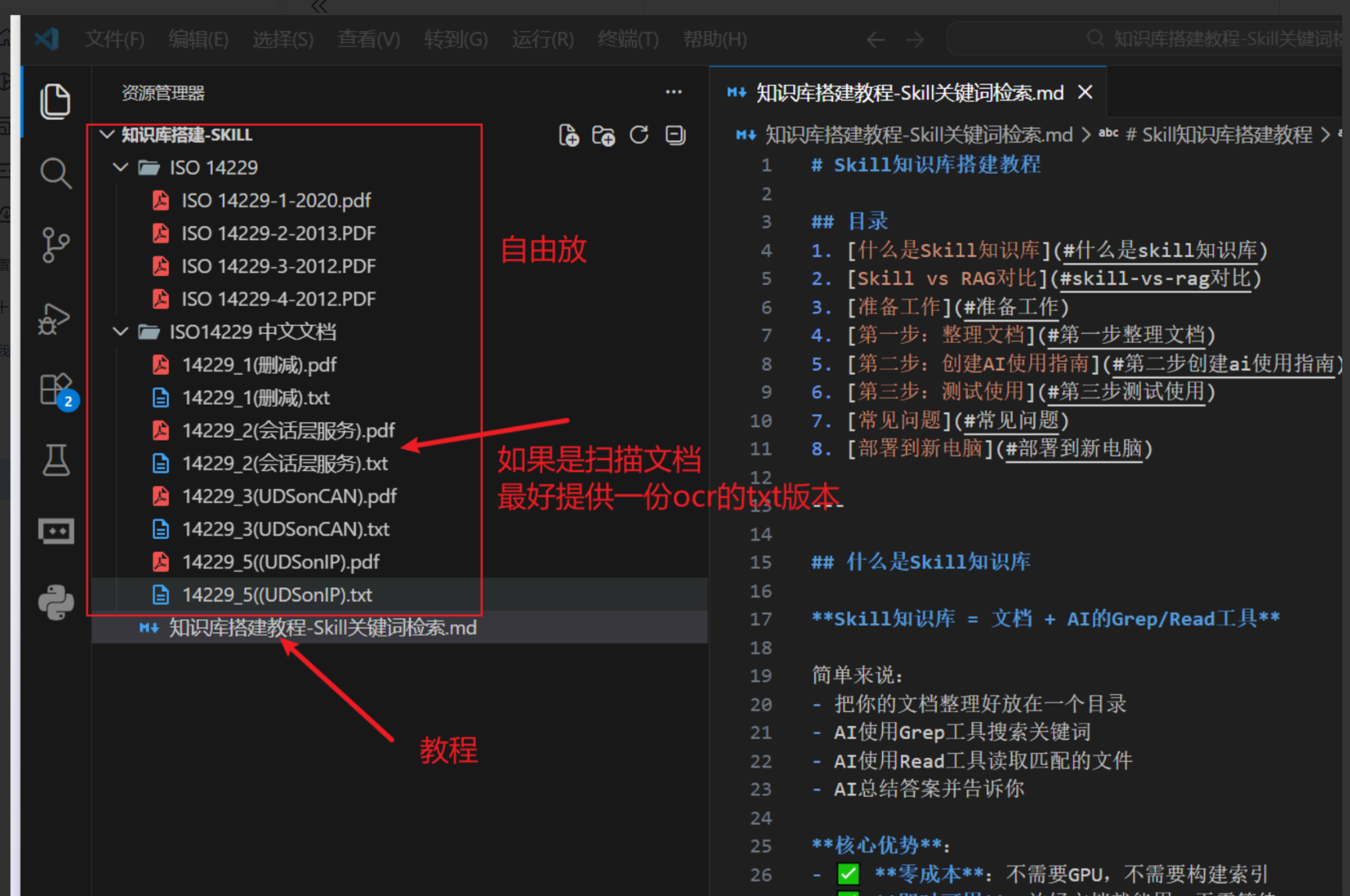Screen dimensions: 1350x896
Task: Refresh the explorer file tree
Action: click(x=639, y=135)
